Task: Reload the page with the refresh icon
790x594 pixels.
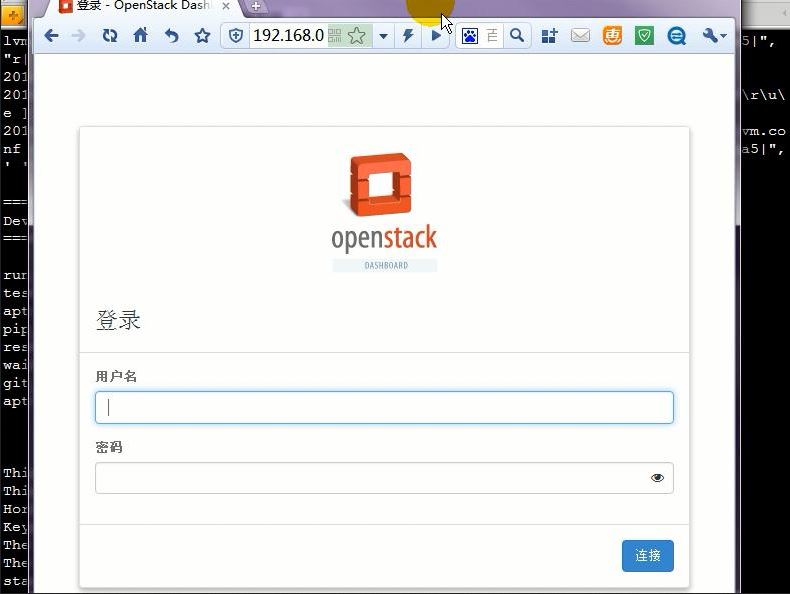Action: [110, 36]
